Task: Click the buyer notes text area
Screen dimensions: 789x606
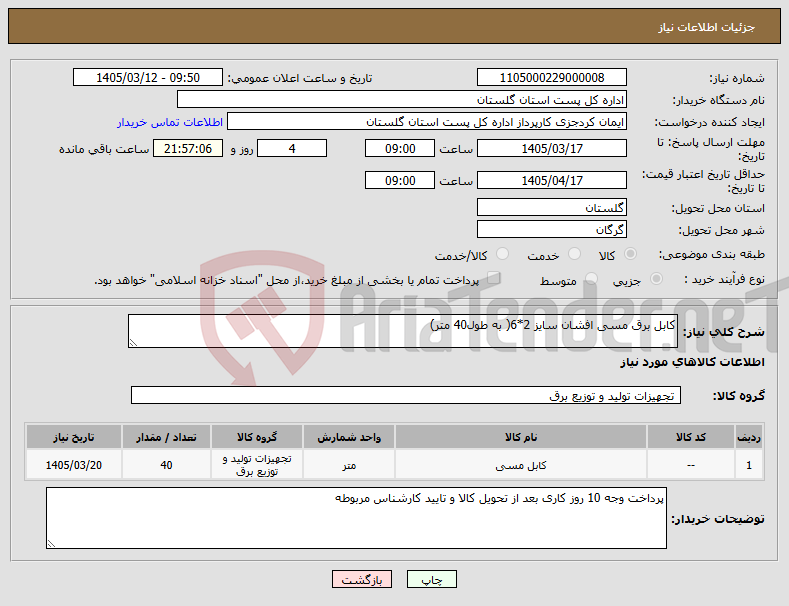Action: [x=356, y=518]
